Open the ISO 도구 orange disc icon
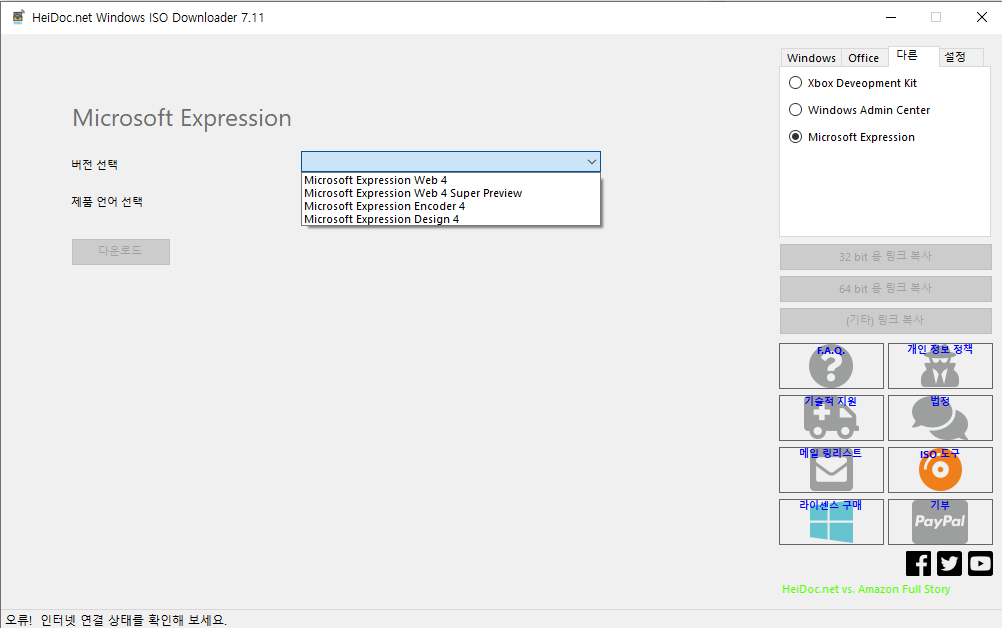Screen dimensions: 1002x628 (940, 470)
